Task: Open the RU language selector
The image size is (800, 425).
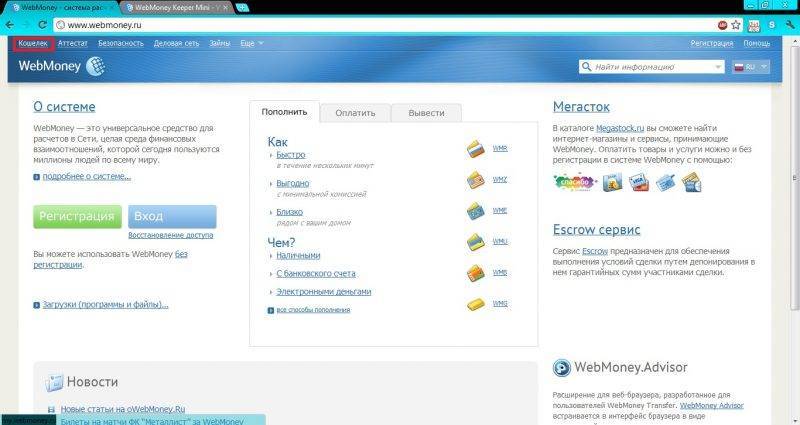Action: coord(751,67)
